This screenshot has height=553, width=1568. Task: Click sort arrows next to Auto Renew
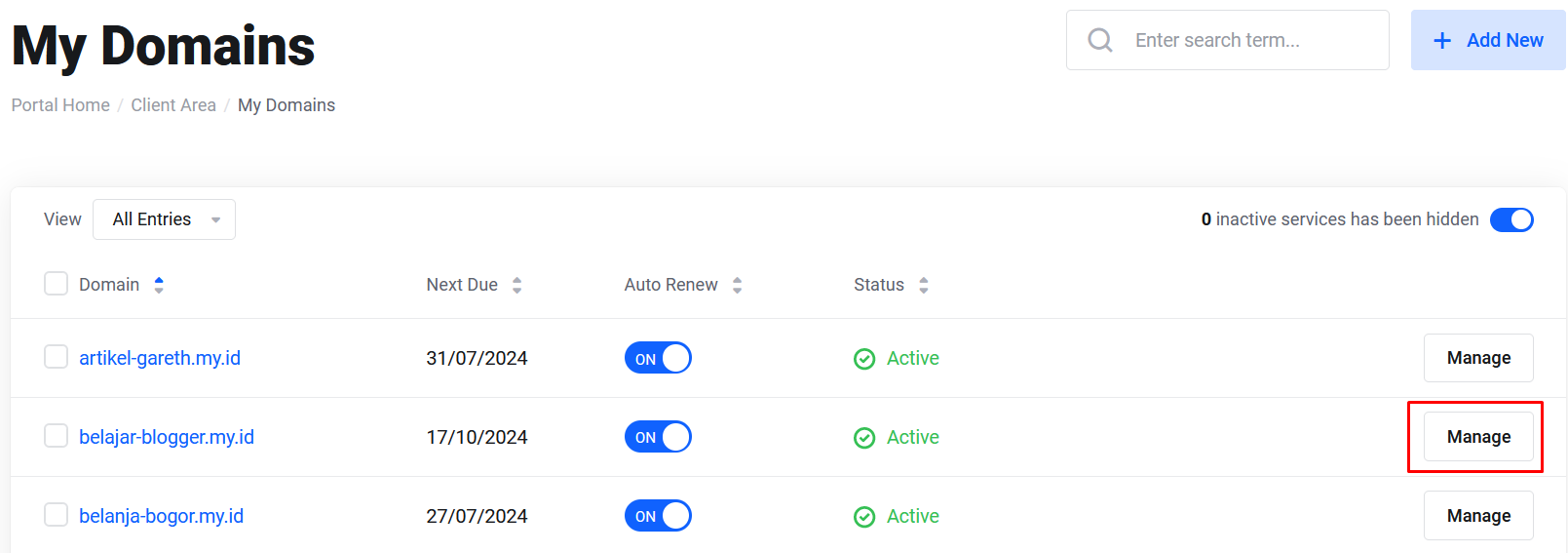(737, 285)
